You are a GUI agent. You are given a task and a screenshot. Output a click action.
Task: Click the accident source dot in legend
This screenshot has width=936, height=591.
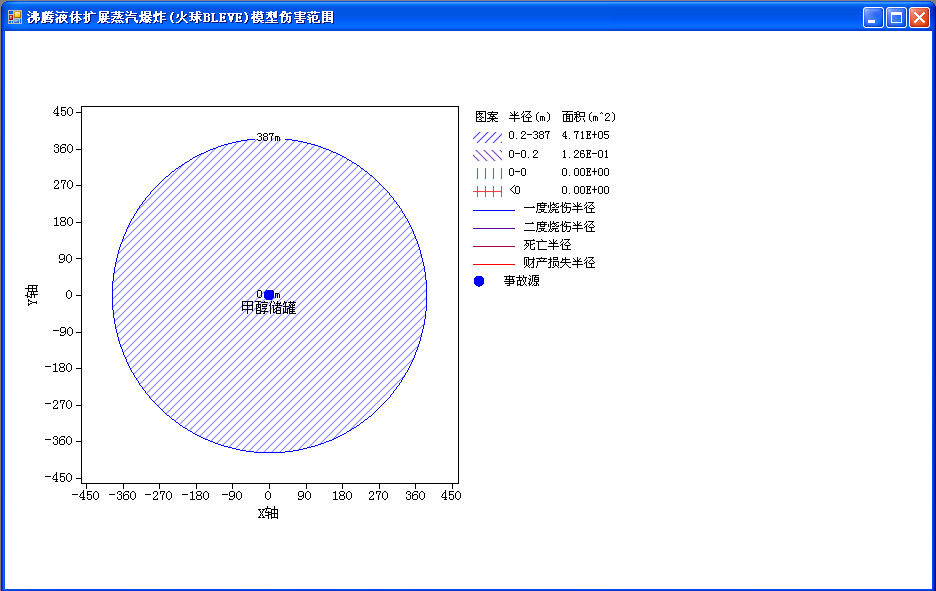479,281
